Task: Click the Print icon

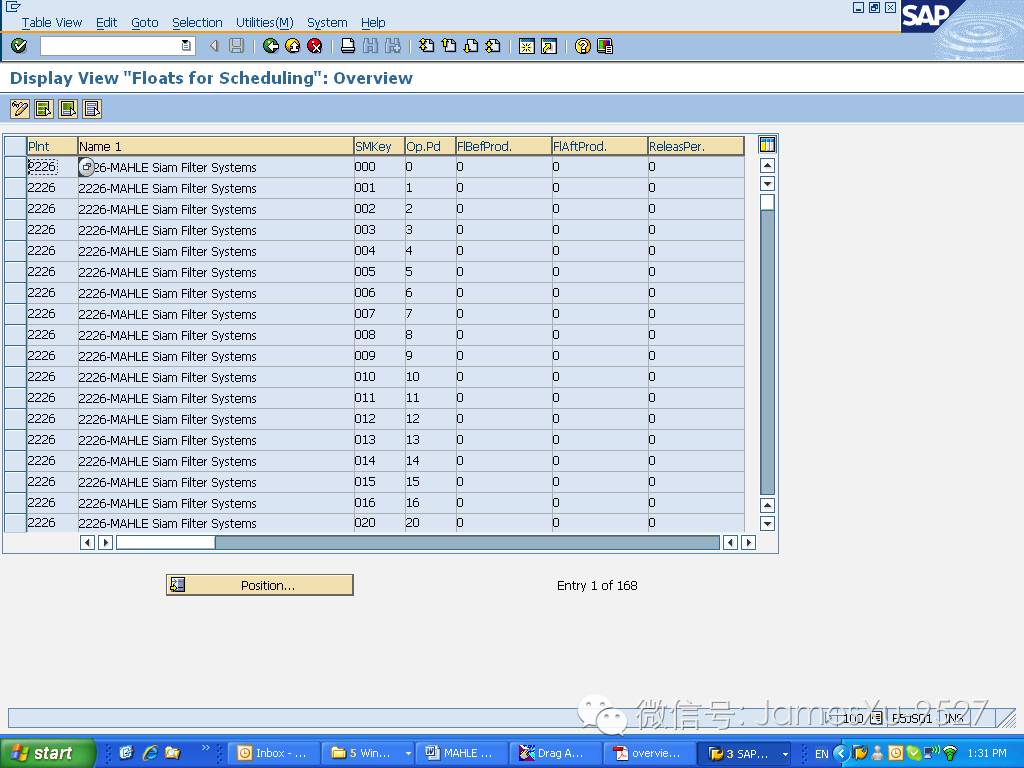Action: coord(348,46)
